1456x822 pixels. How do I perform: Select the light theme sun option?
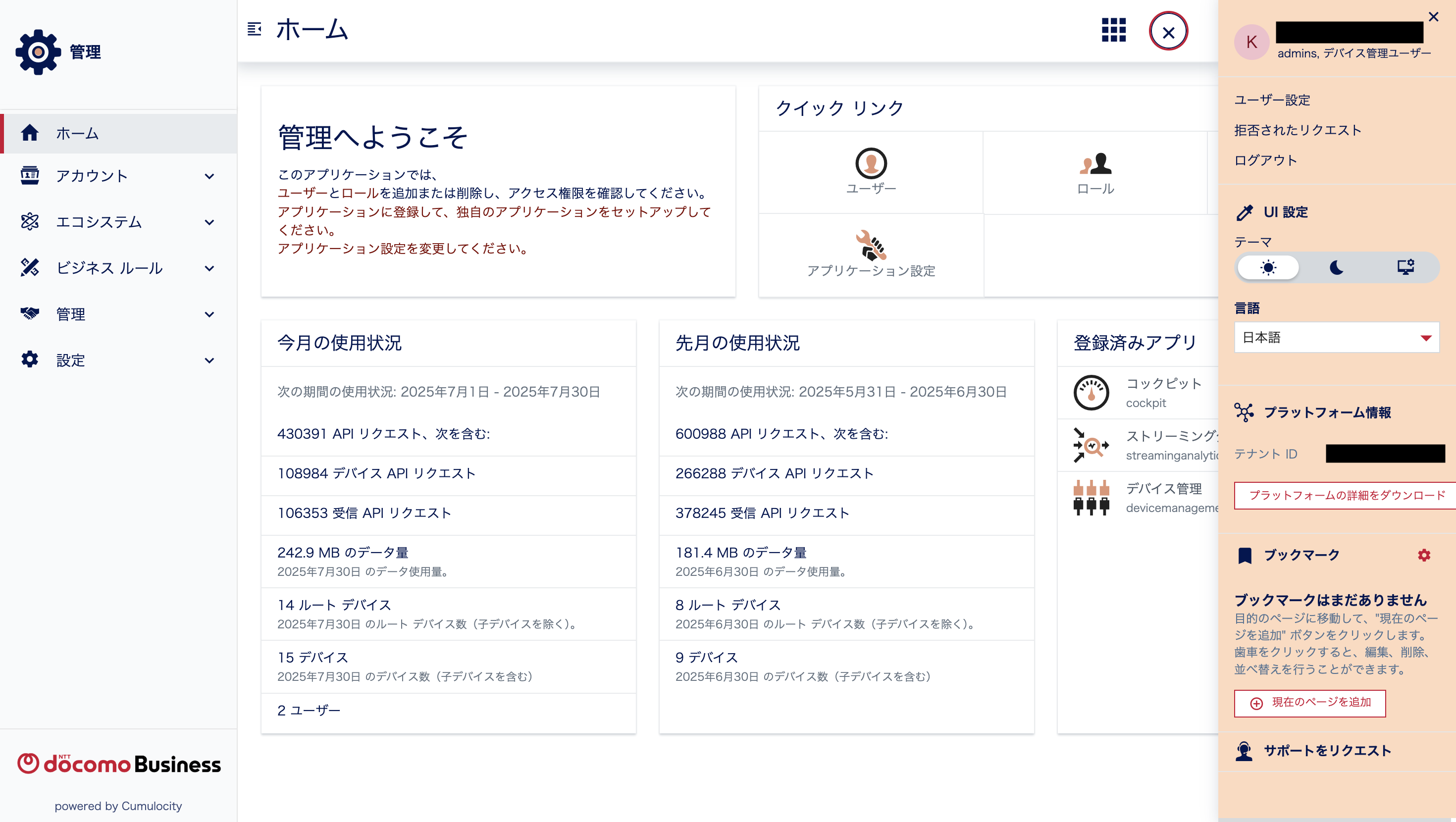(x=1268, y=267)
